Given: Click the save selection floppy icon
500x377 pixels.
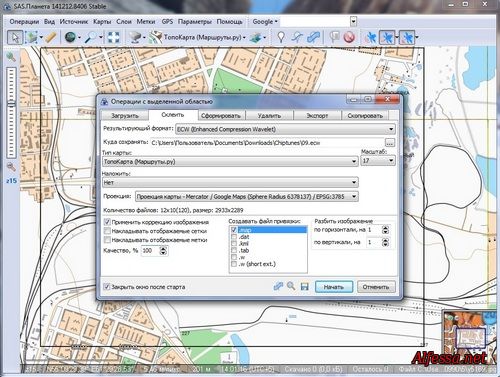Looking at the screenshot, I should tap(304, 287).
